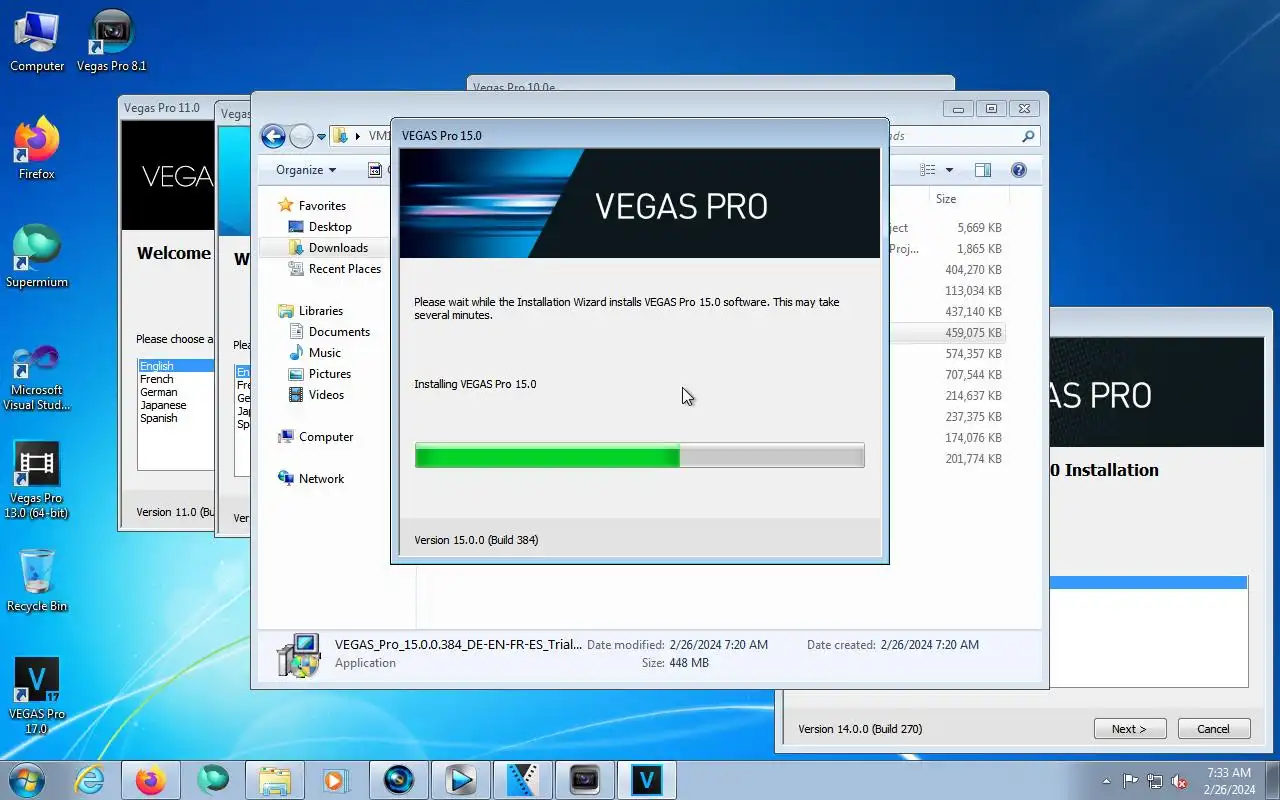This screenshot has height=800, width=1280.
Task: Open the Music library
Action: point(325,353)
